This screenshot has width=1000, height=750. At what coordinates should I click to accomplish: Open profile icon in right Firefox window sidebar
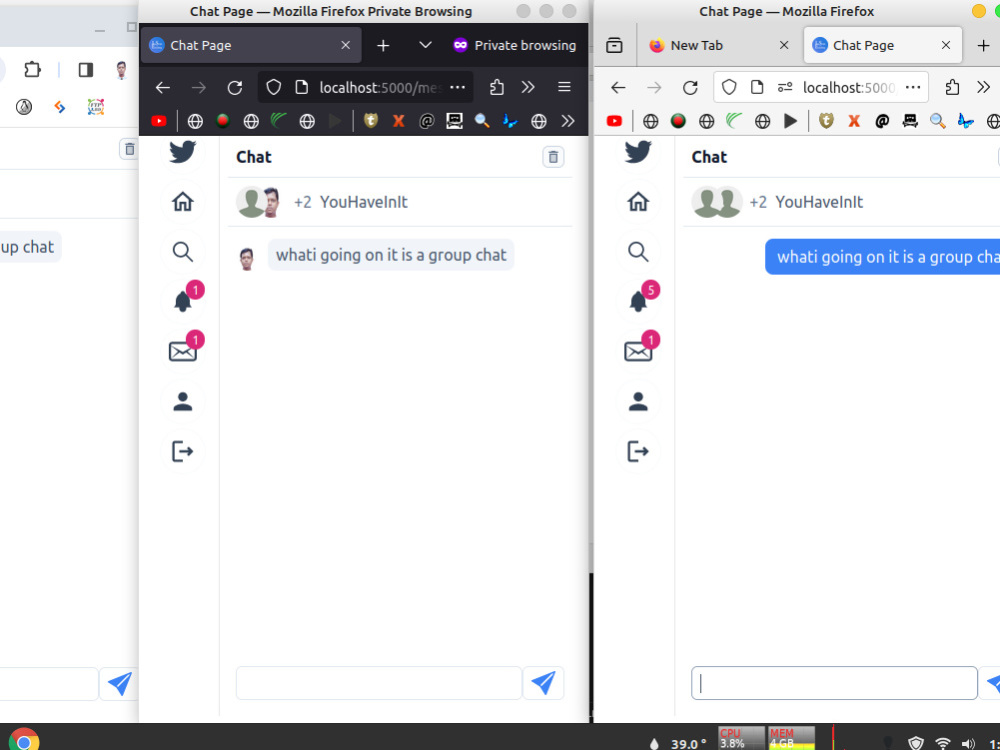(638, 401)
